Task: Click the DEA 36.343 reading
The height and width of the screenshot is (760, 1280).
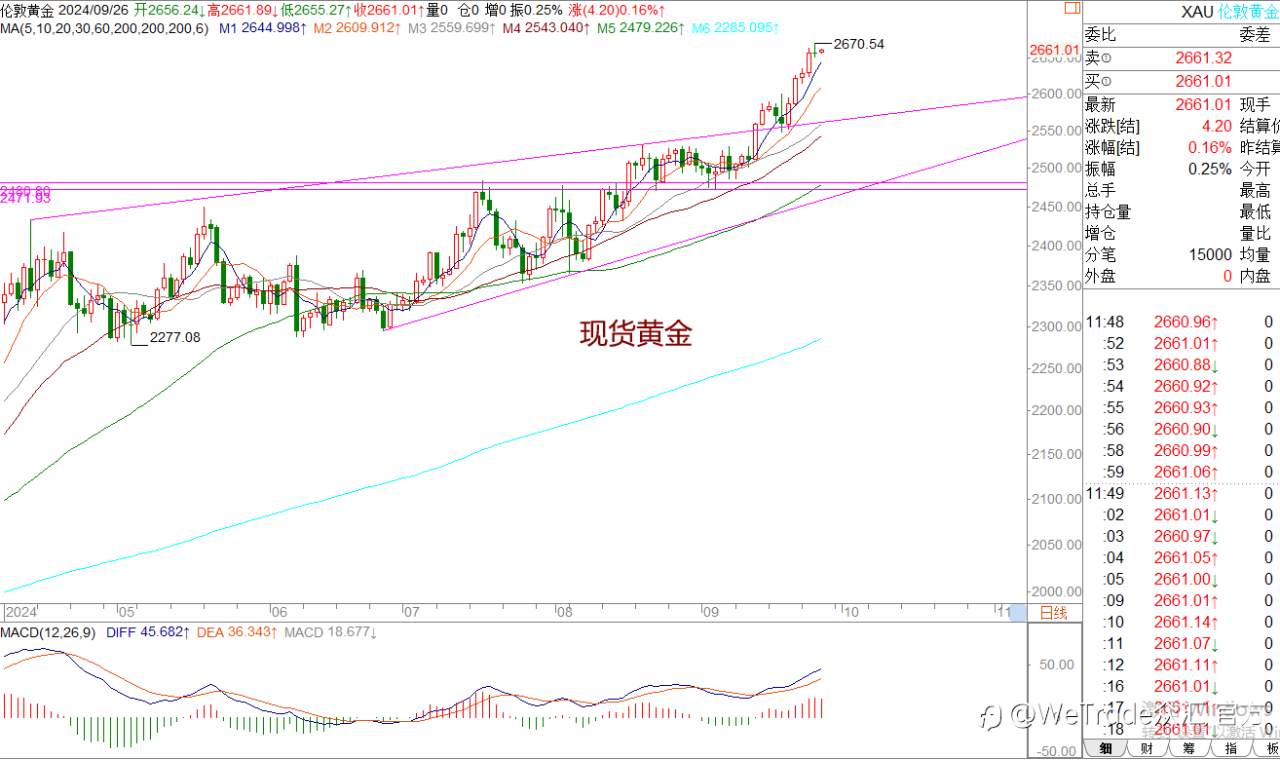Action: pyautogui.click(x=237, y=633)
